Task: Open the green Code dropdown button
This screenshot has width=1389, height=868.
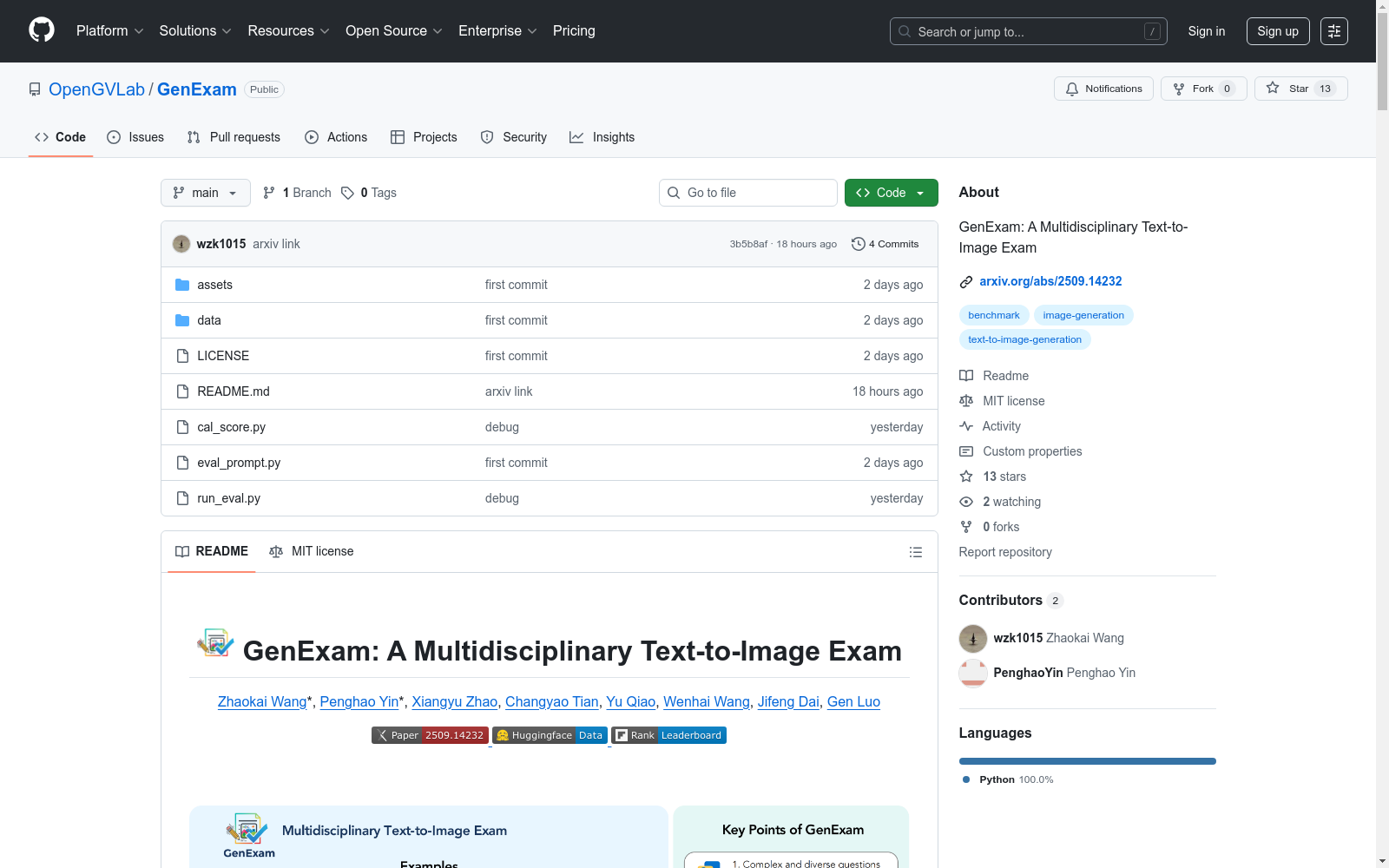Action: [x=891, y=193]
